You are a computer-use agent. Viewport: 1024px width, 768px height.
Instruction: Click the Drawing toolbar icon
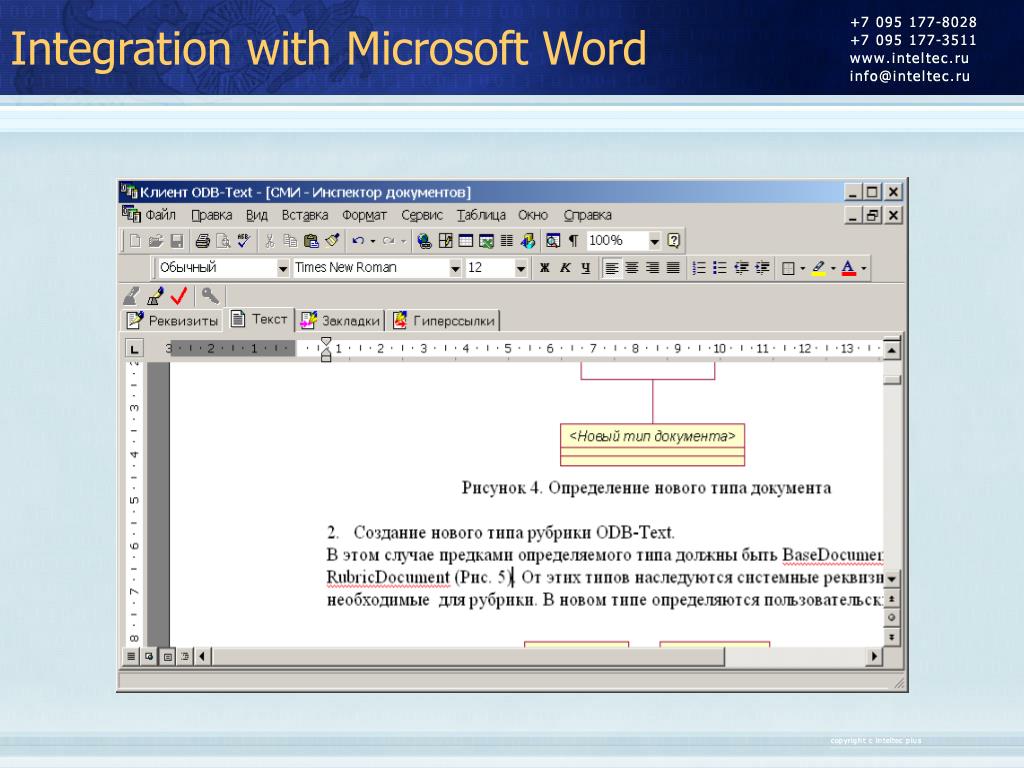(528, 241)
